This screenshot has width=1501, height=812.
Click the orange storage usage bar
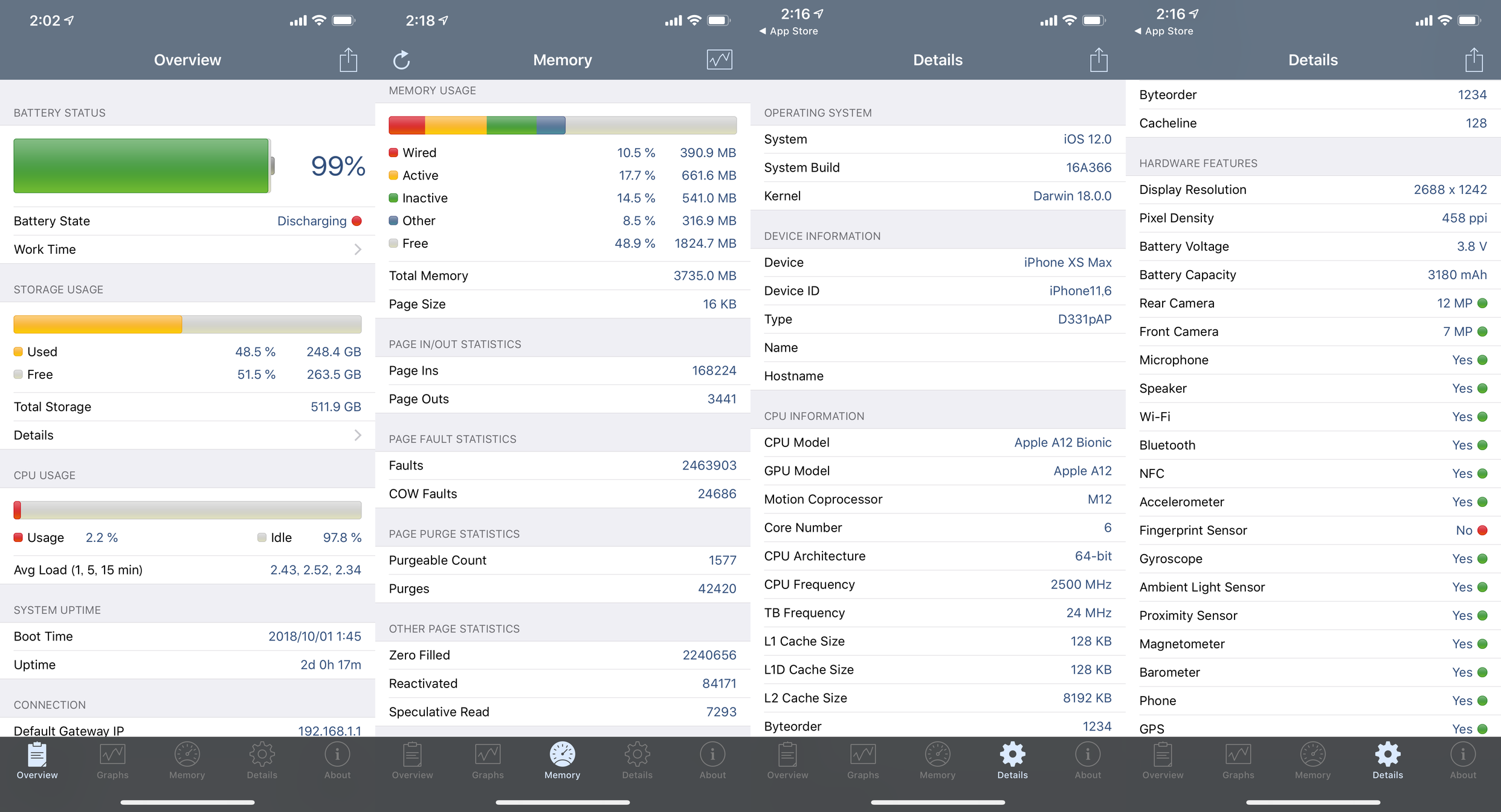click(x=98, y=324)
